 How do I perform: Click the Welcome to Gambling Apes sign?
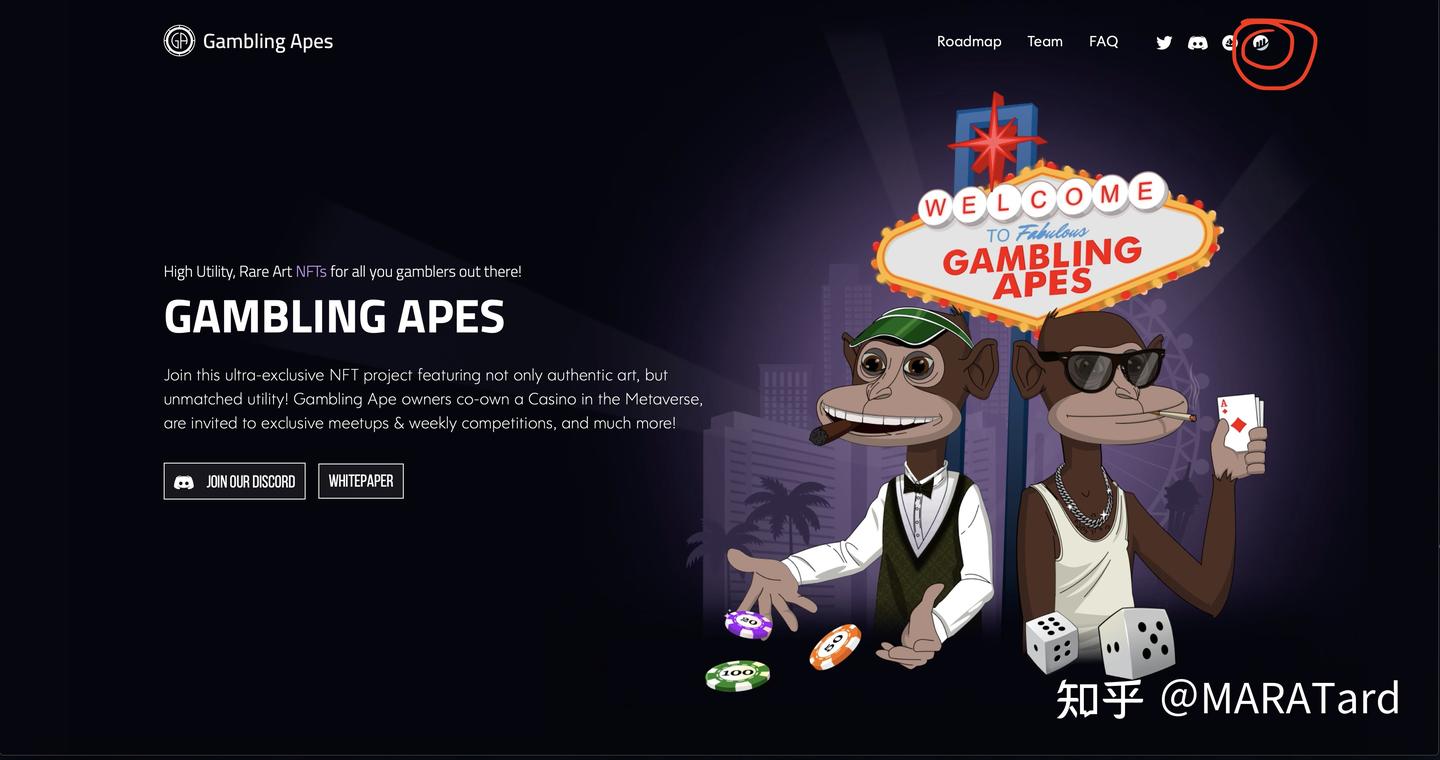tap(1045, 240)
